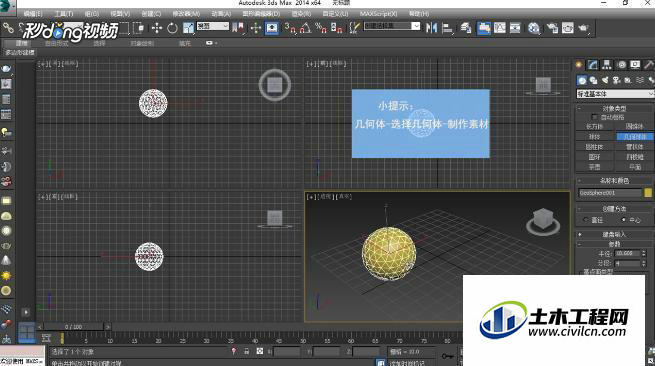
Task: Open the MAXScript (X) menu
Action: coord(378,14)
